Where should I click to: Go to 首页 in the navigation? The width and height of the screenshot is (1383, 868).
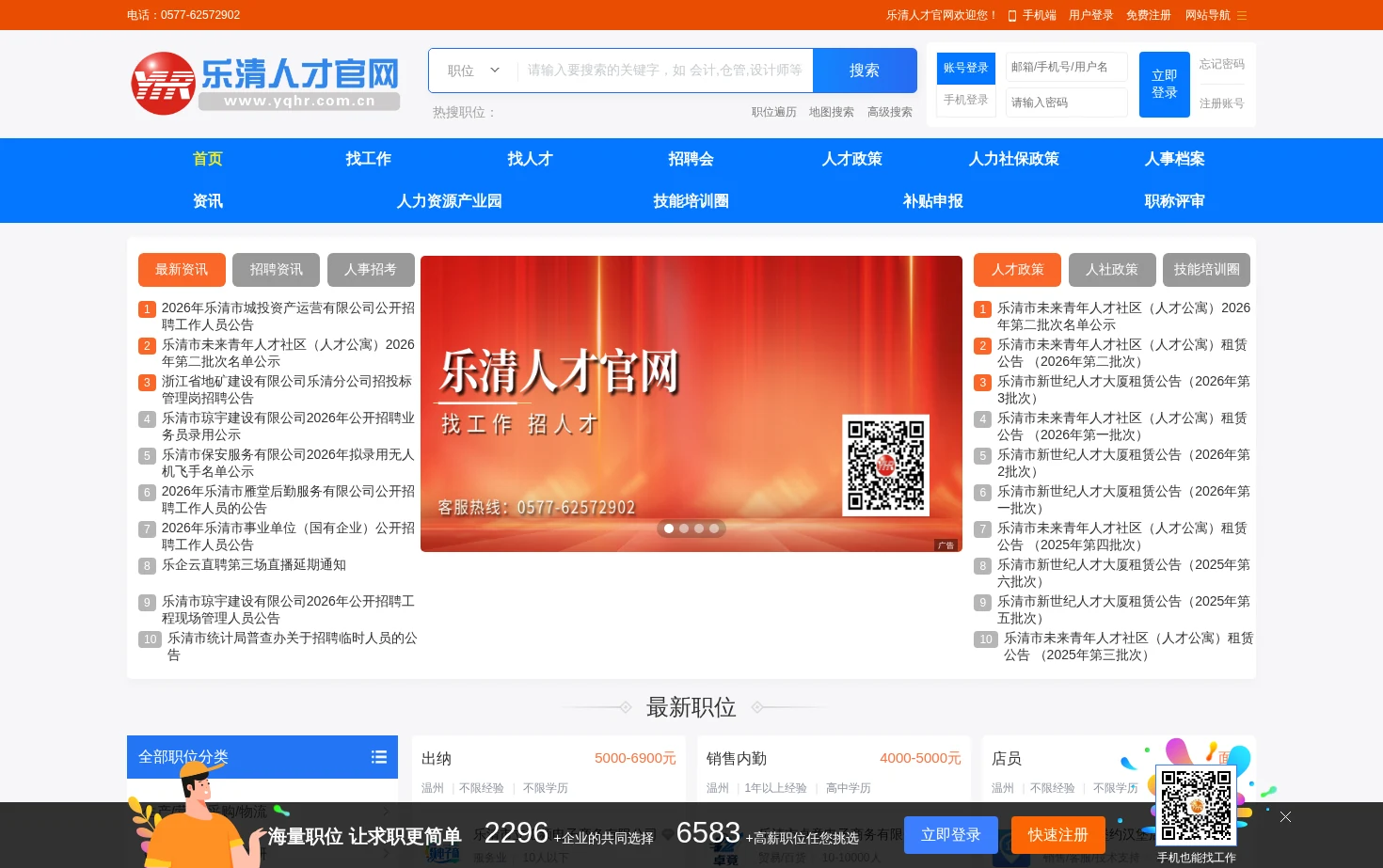point(208,159)
